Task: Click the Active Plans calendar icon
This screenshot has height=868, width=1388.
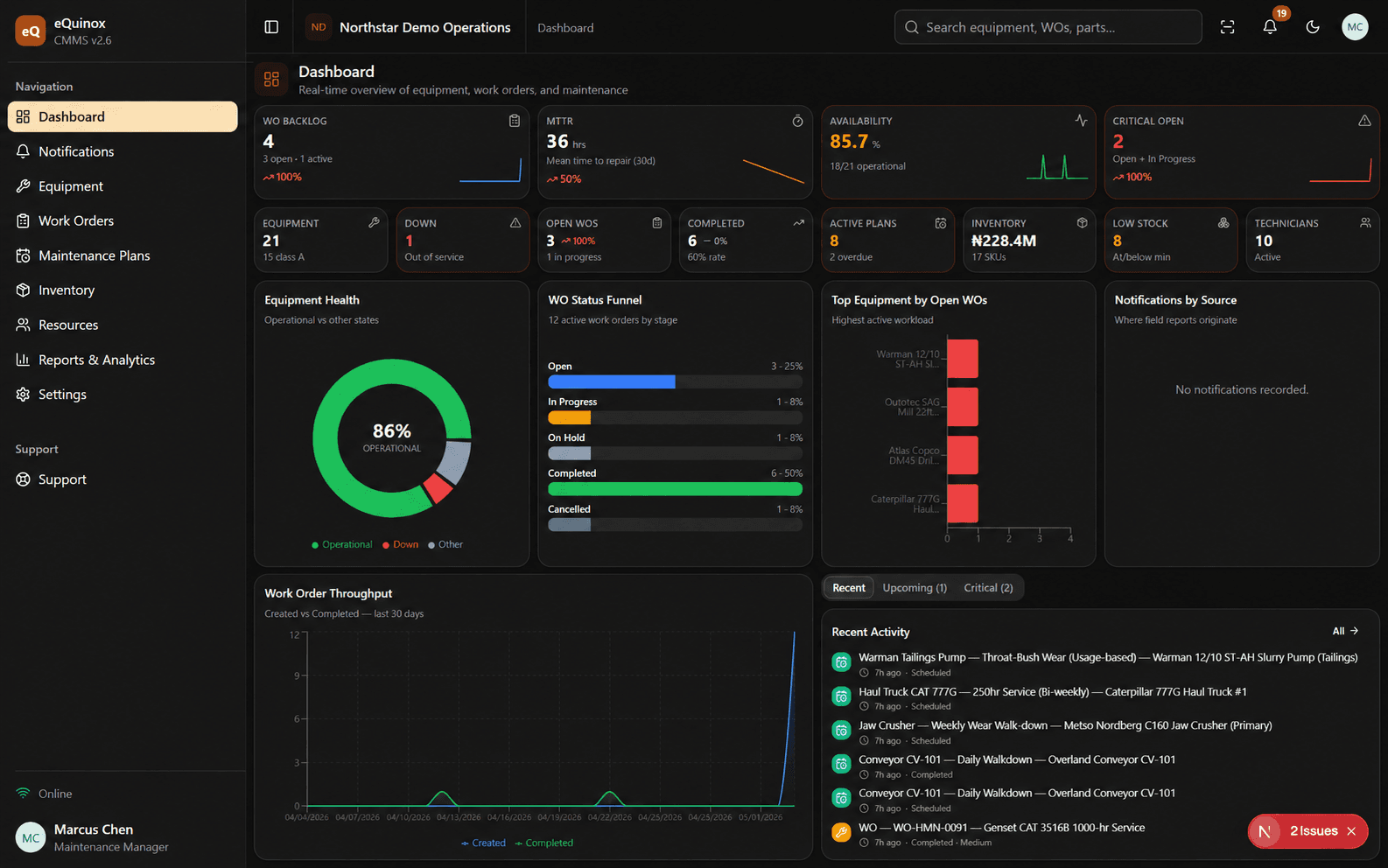Action: point(941,223)
